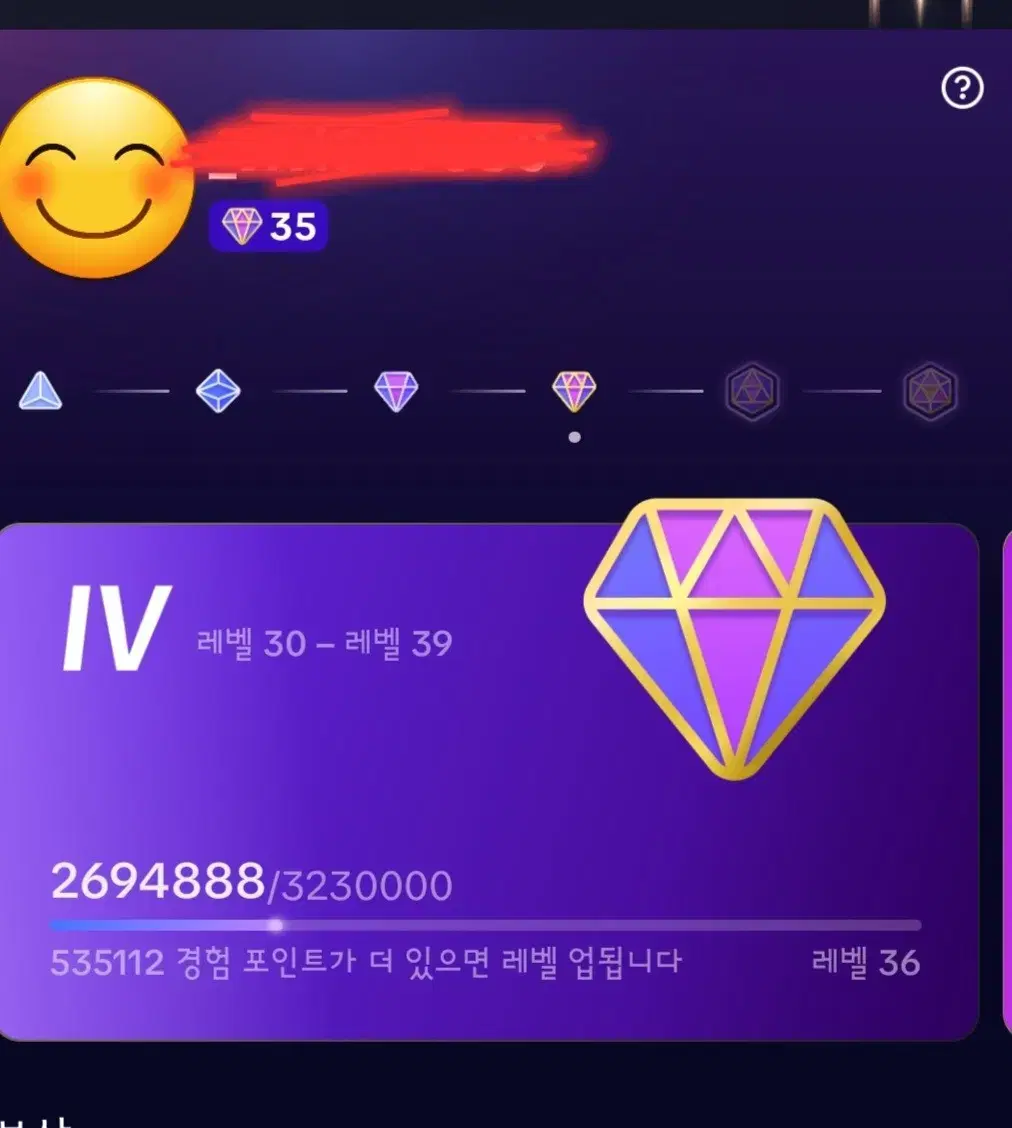
Task: Select the locked tier V hexagon icon
Action: click(752, 391)
